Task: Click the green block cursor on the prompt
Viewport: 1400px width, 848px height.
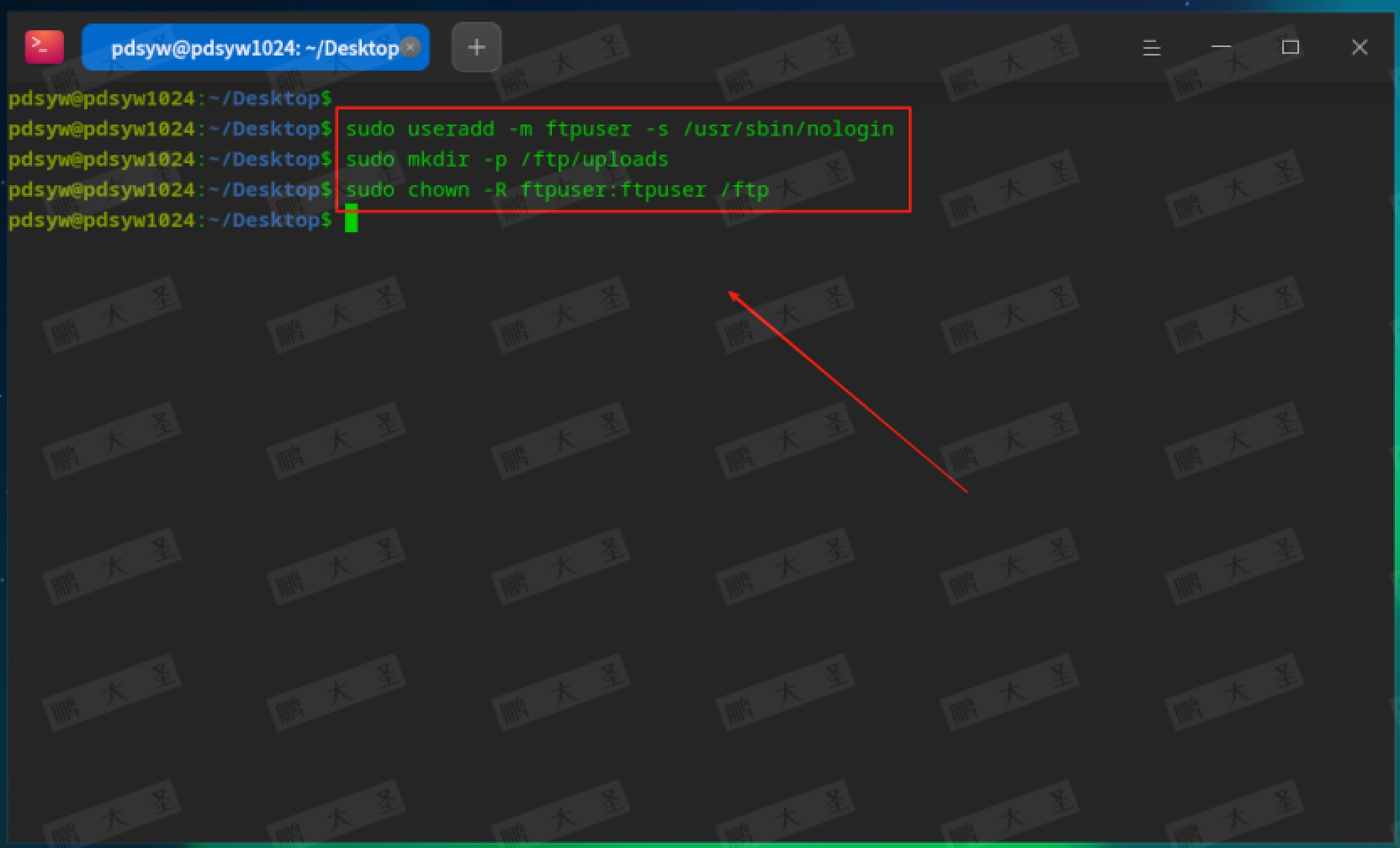Action: pos(351,220)
